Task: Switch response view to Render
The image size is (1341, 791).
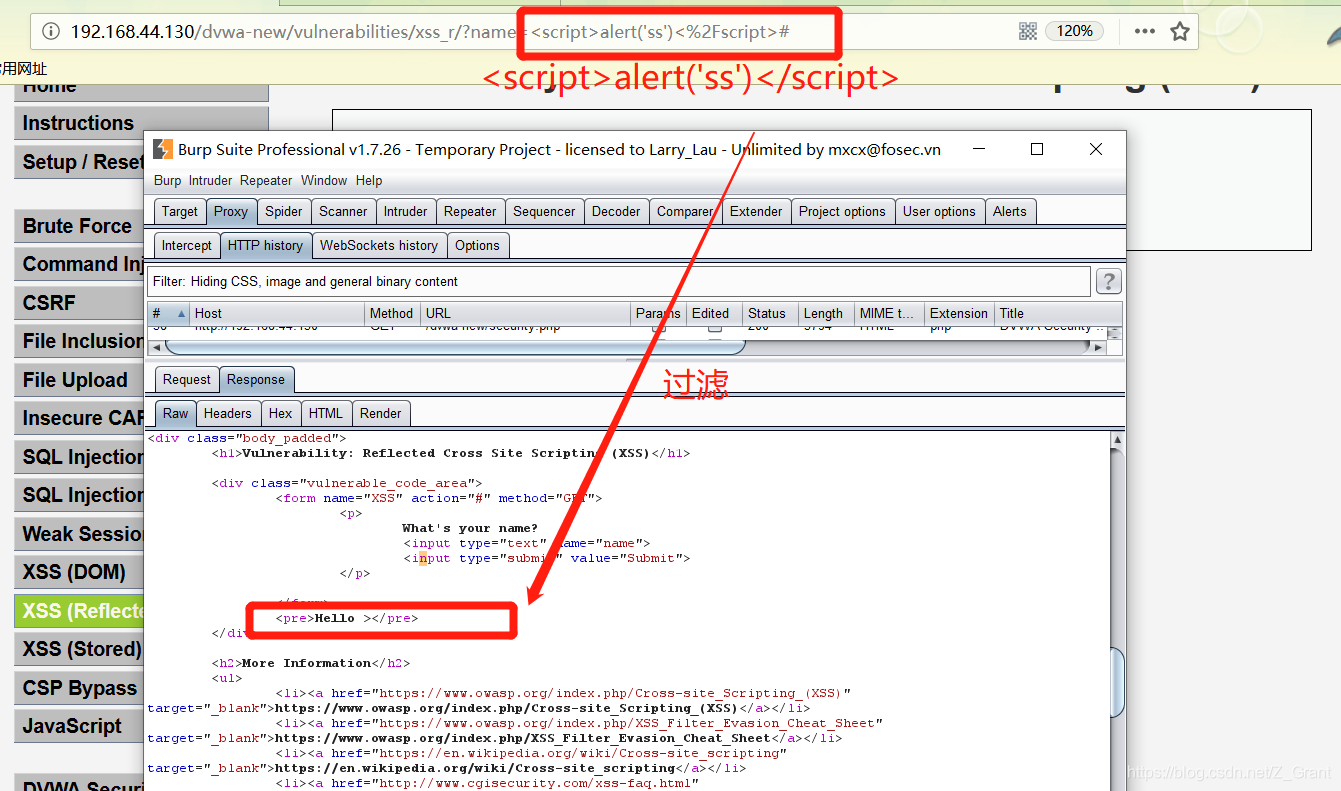Action: (x=381, y=413)
